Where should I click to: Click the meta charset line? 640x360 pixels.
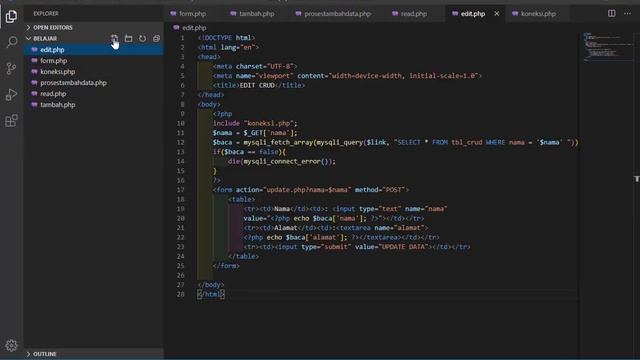pyautogui.click(x=255, y=66)
